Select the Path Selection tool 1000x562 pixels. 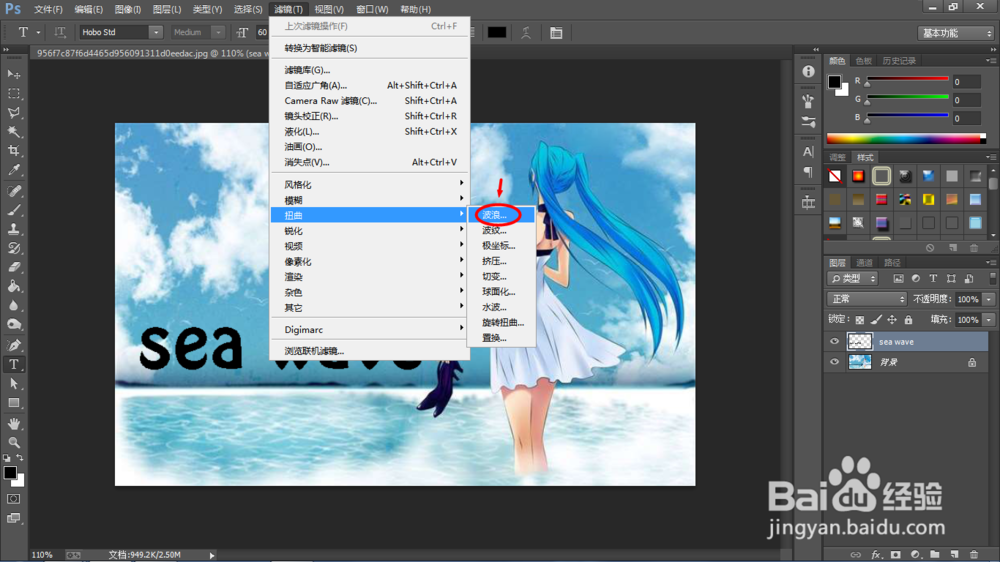(x=13, y=383)
